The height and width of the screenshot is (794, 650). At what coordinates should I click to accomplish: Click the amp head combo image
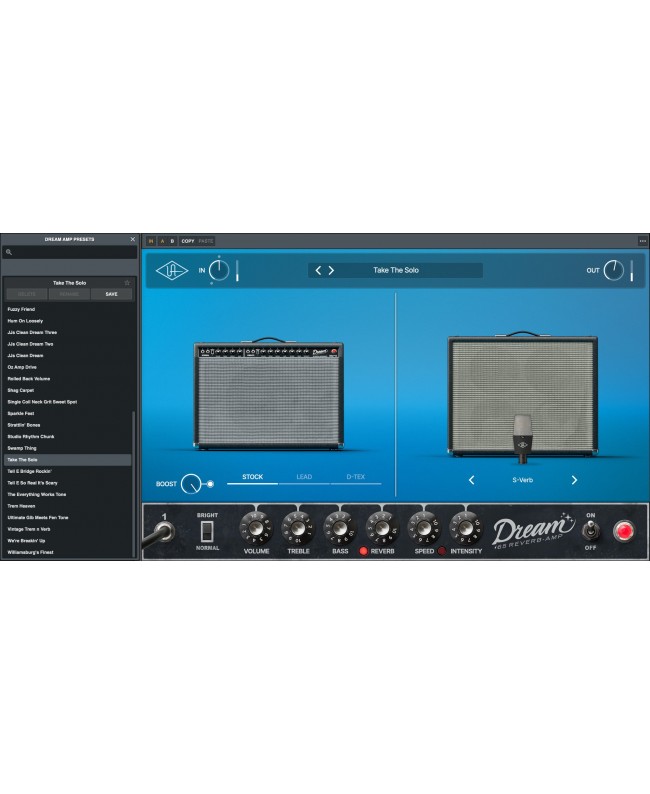pos(269,394)
